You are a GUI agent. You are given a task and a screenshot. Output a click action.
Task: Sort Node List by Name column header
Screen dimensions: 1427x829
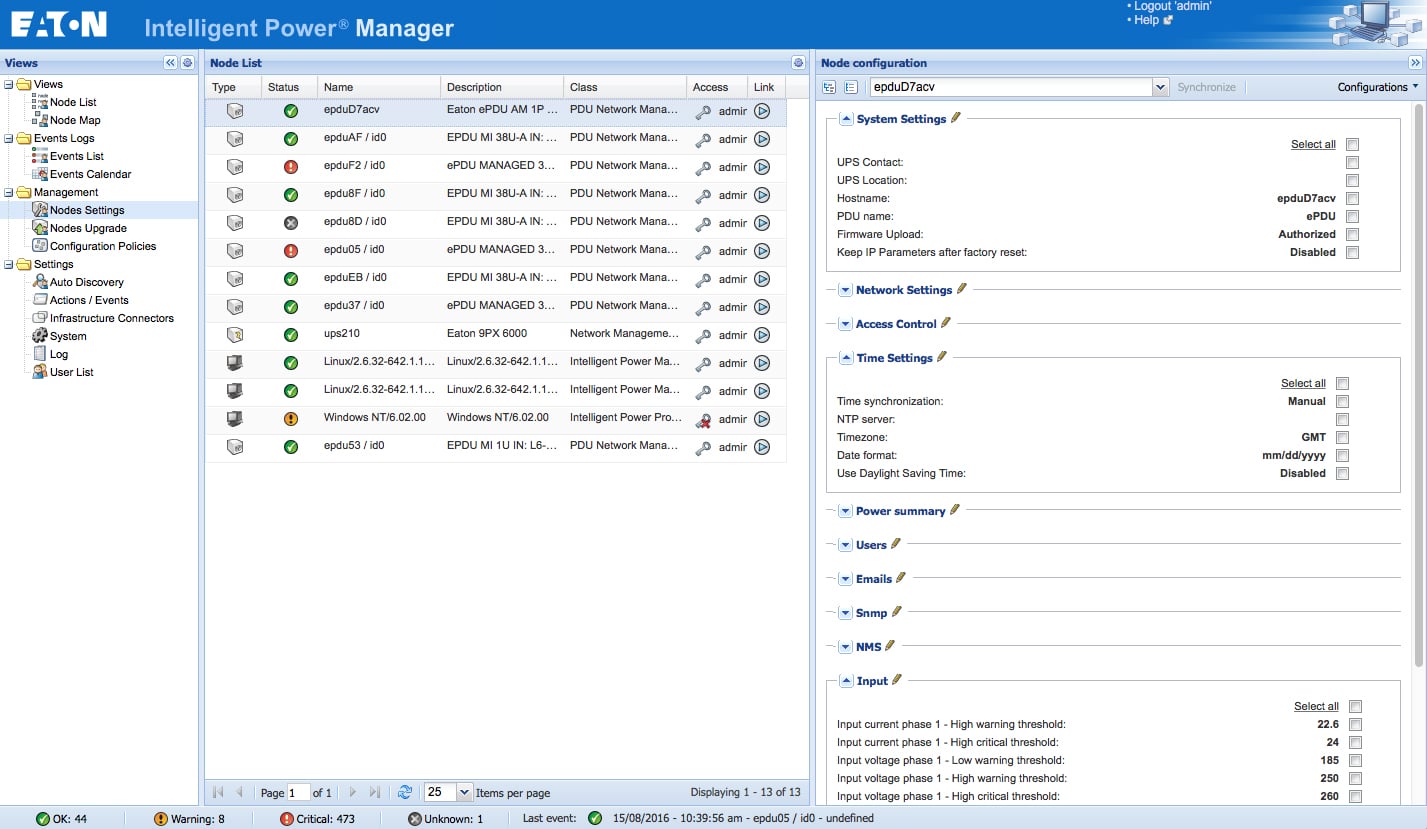[x=379, y=87]
